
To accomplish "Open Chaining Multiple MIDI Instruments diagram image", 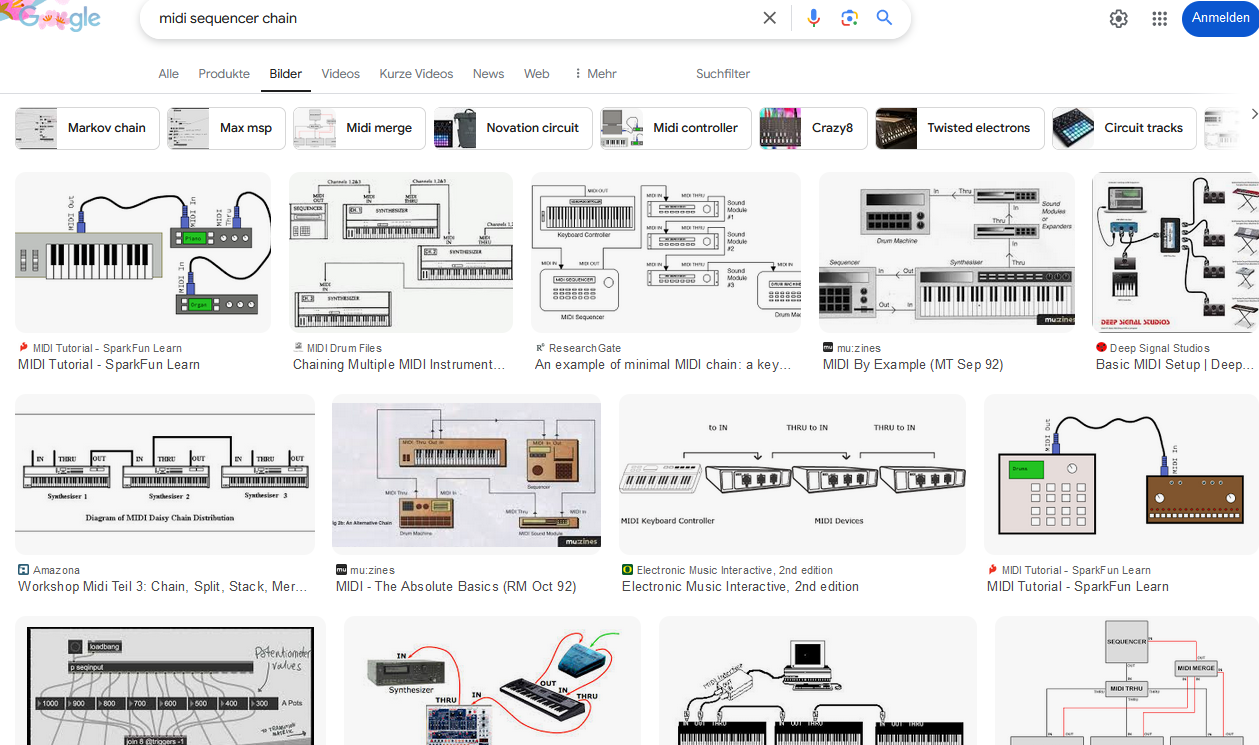I will (401, 252).
